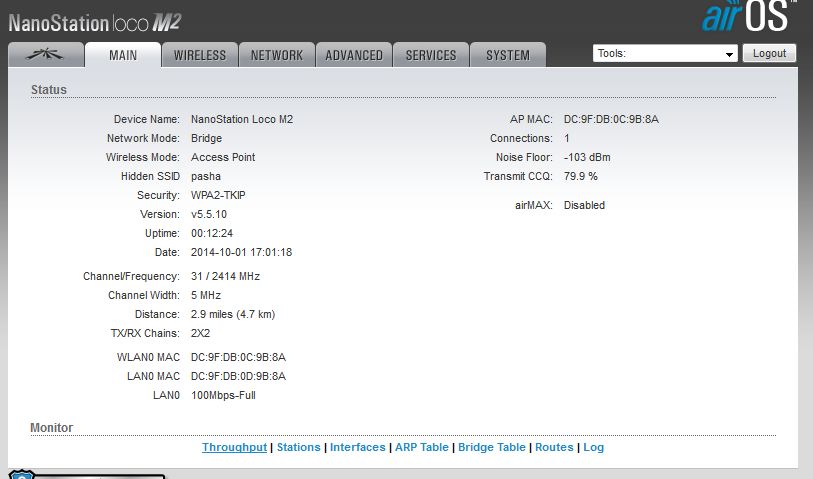
Task: Select the Hidden SSID value pasha
Action: (x=206, y=176)
